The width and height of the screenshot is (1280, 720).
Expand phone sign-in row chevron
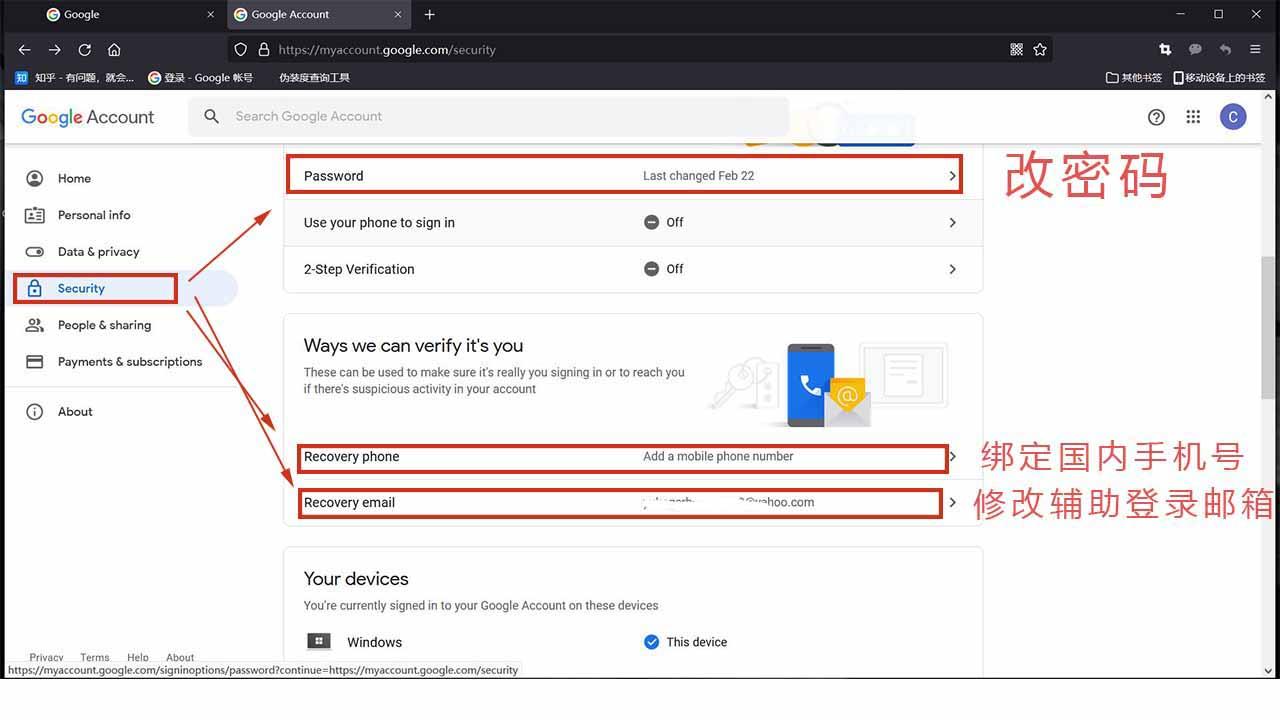[952, 223]
